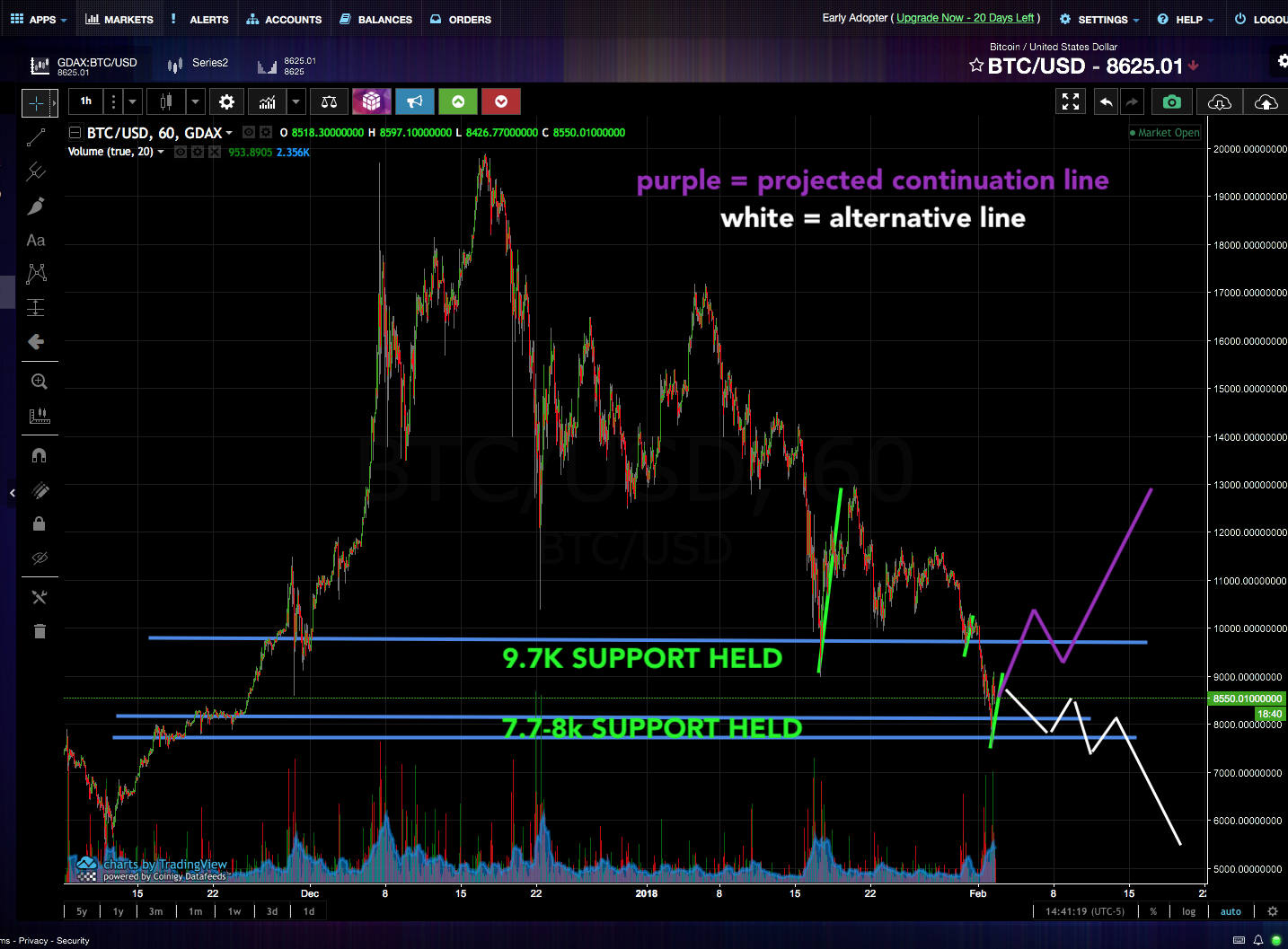
Task: Click Upgrade Now - 20 Days Left link
Action: pos(966,18)
